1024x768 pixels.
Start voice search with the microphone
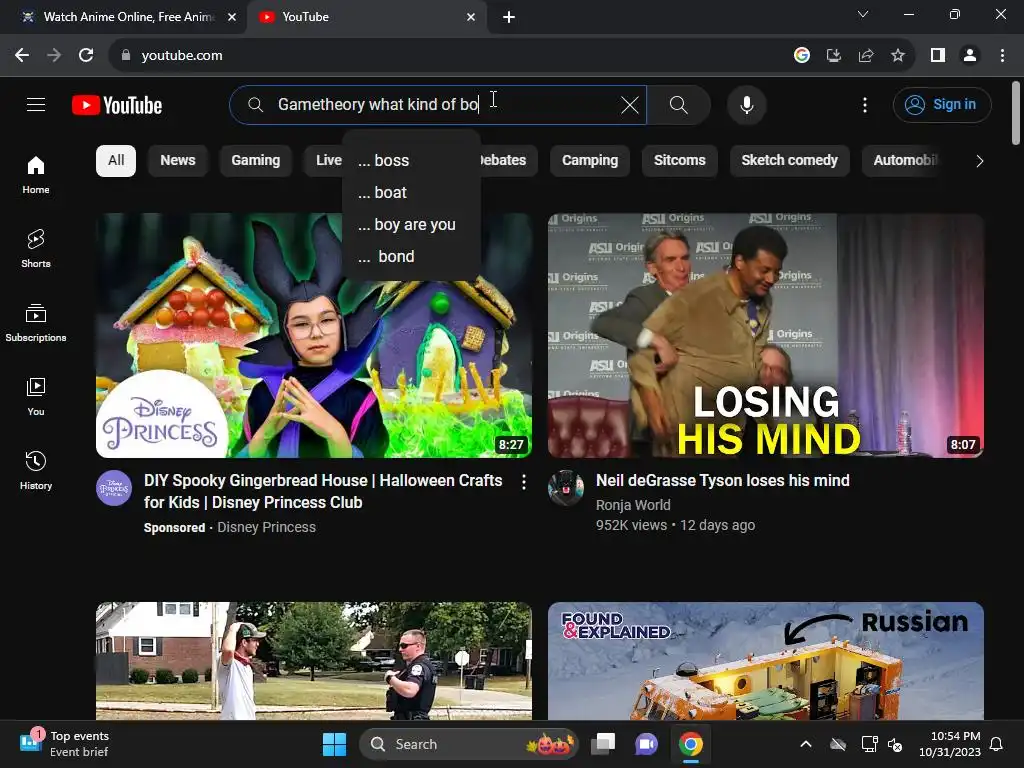click(x=746, y=105)
